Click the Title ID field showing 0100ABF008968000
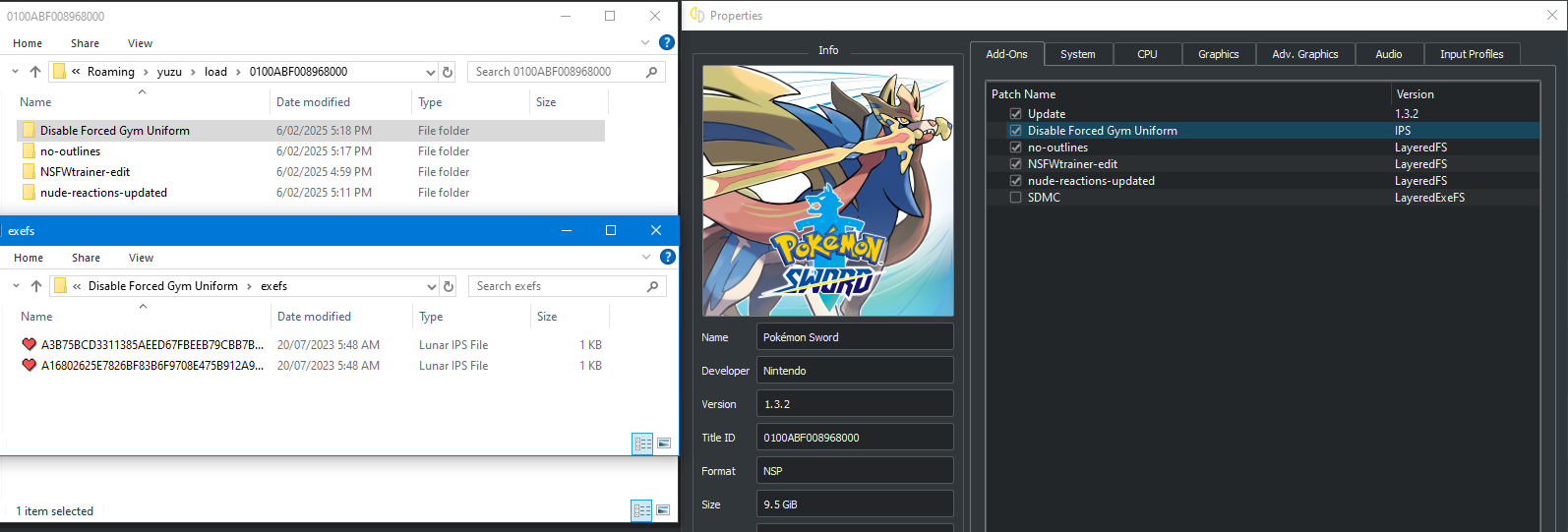Screen dimensions: 1568x532 pyautogui.click(x=855, y=438)
